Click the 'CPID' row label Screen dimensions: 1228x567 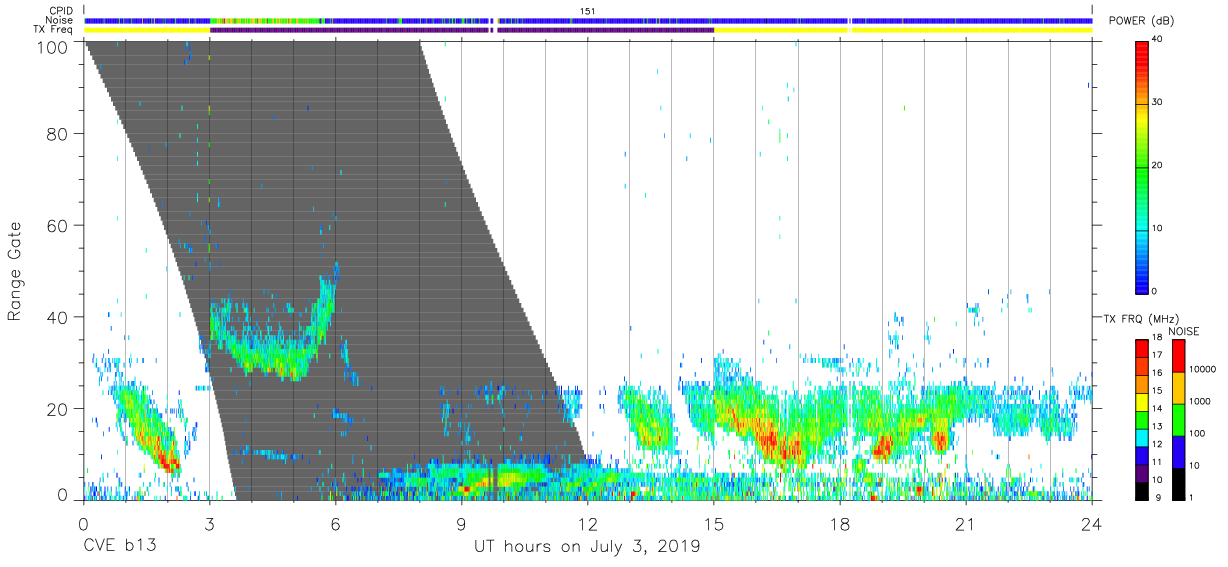click(63, 11)
